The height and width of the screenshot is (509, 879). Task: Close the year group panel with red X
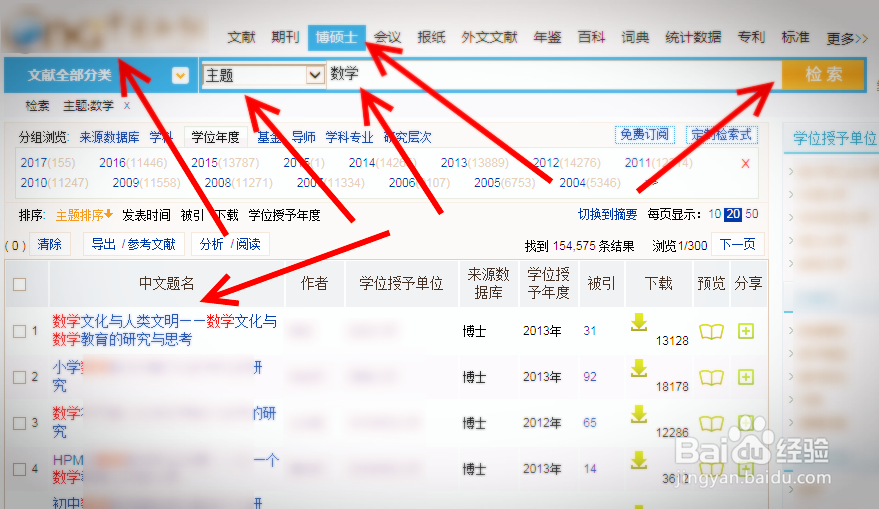(x=746, y=164)
